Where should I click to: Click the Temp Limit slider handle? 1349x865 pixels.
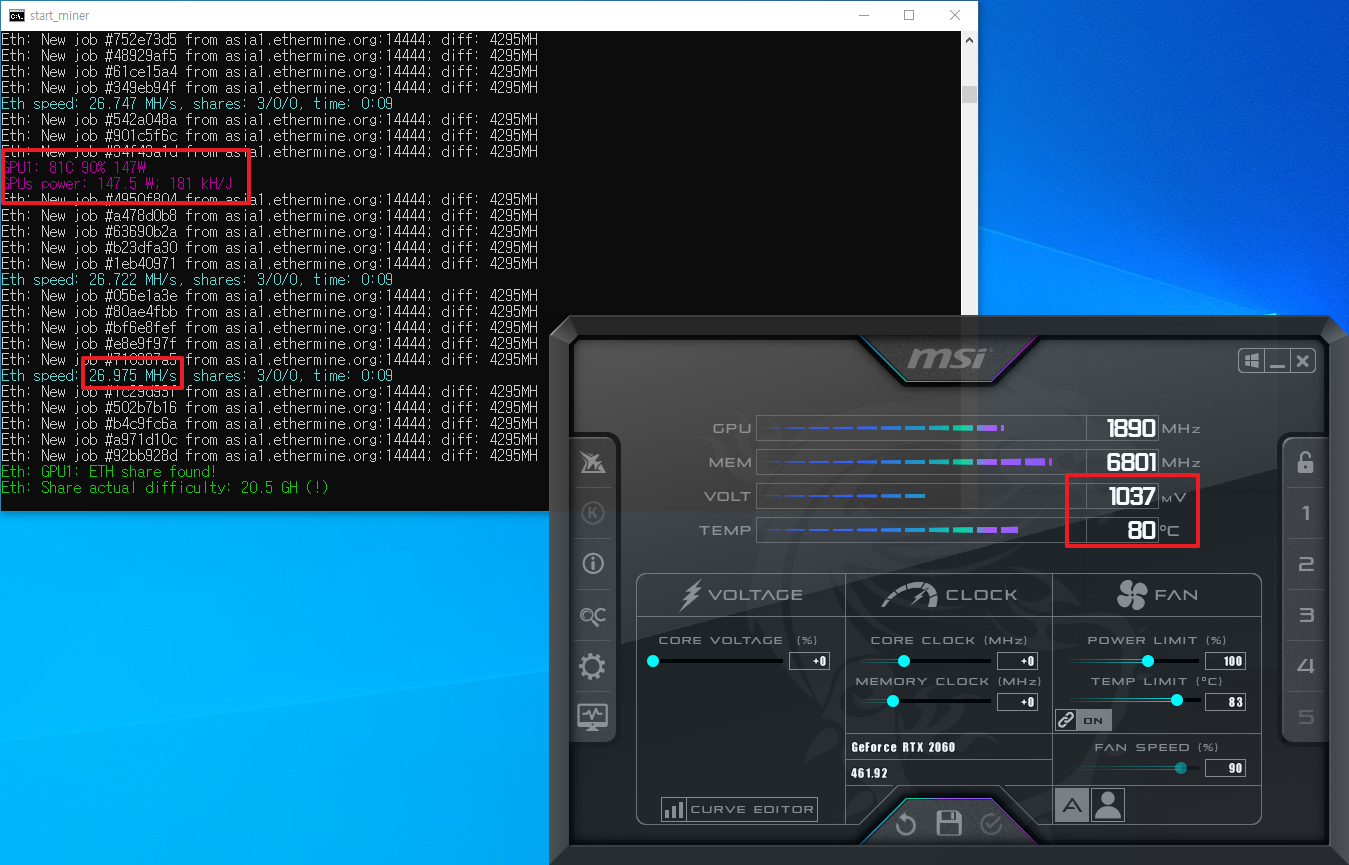pyautogui.click(x=1177, y=701)
